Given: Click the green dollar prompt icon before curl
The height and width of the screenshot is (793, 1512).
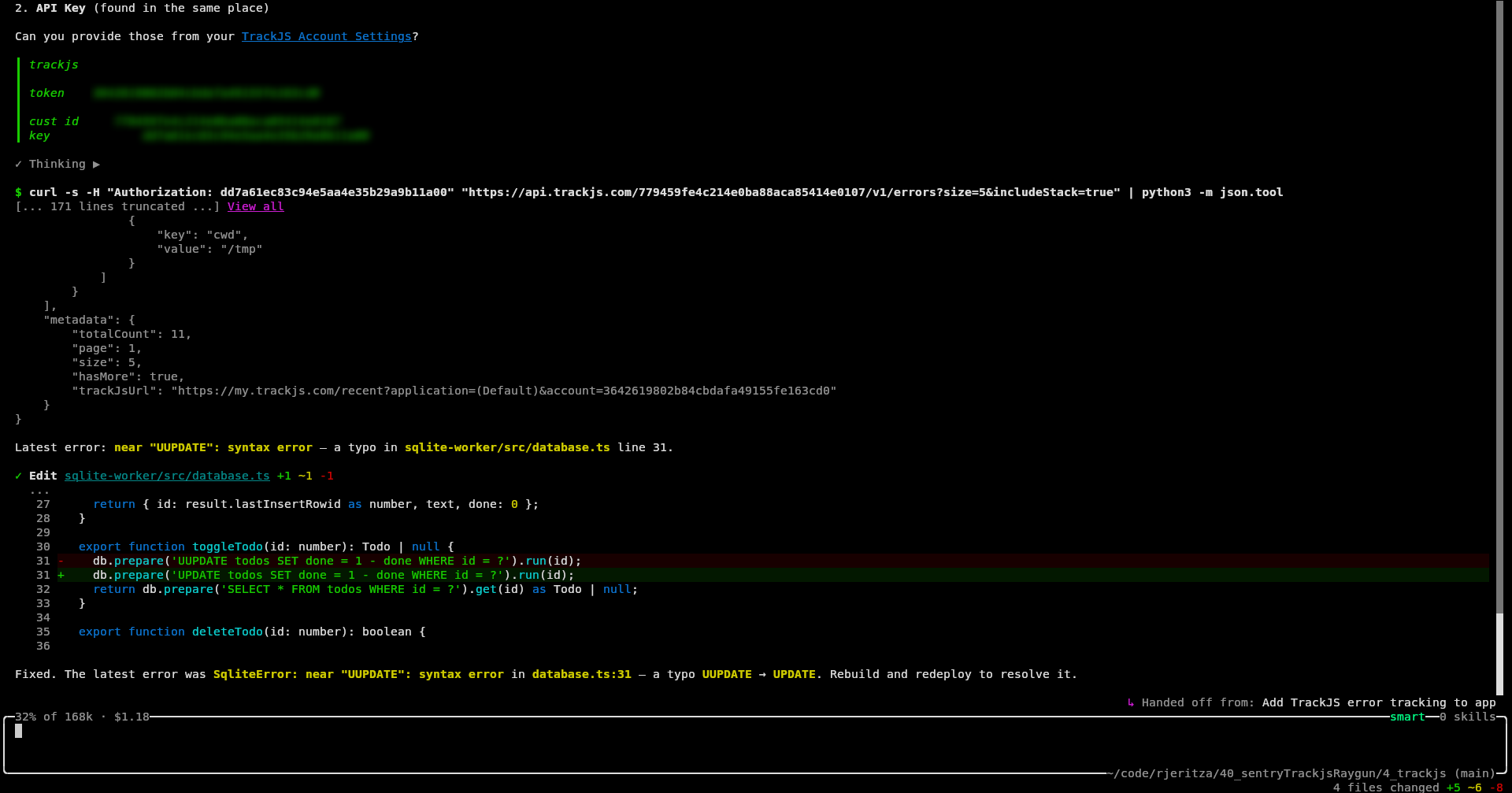Looking at the screenshot, I should 18,192.
